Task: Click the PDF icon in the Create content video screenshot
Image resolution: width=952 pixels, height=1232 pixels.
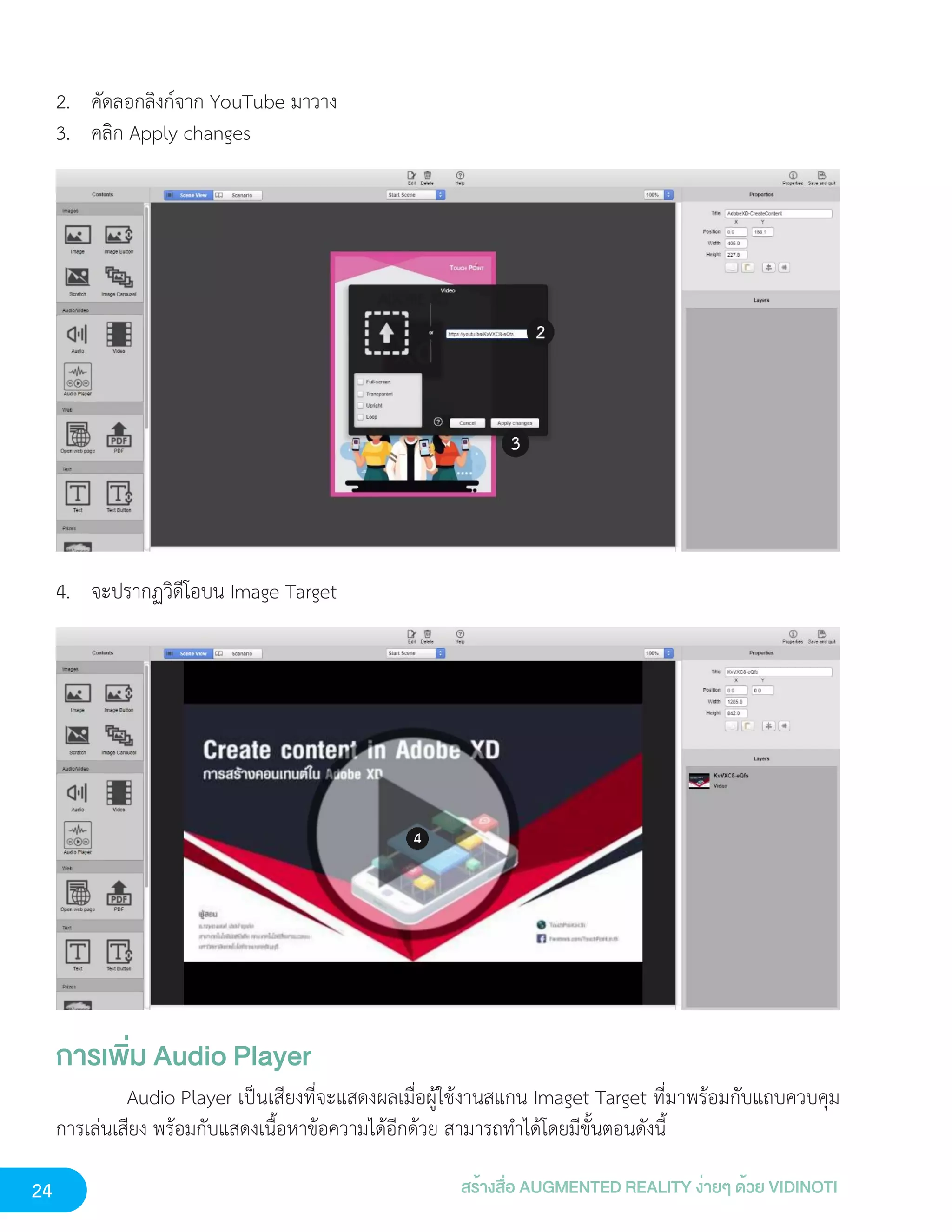Action: click(119, 893)
